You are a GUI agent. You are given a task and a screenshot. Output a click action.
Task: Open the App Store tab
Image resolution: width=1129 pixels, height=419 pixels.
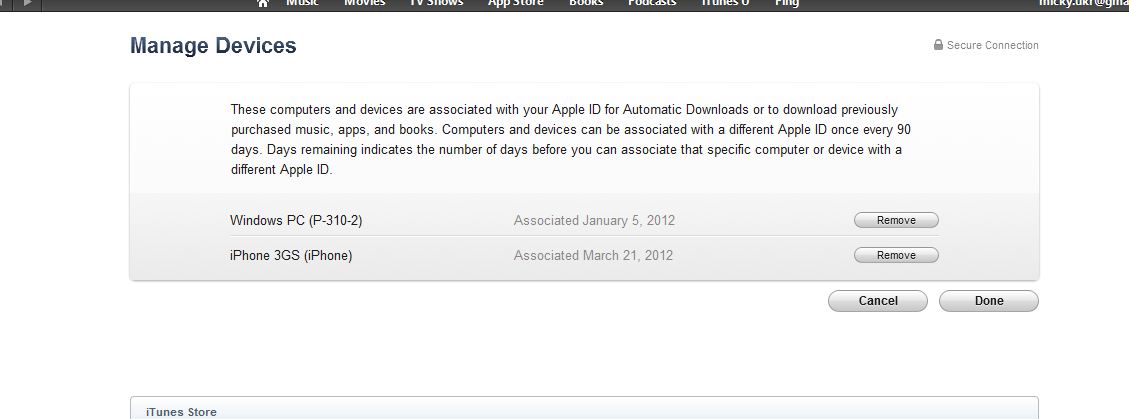515,3
